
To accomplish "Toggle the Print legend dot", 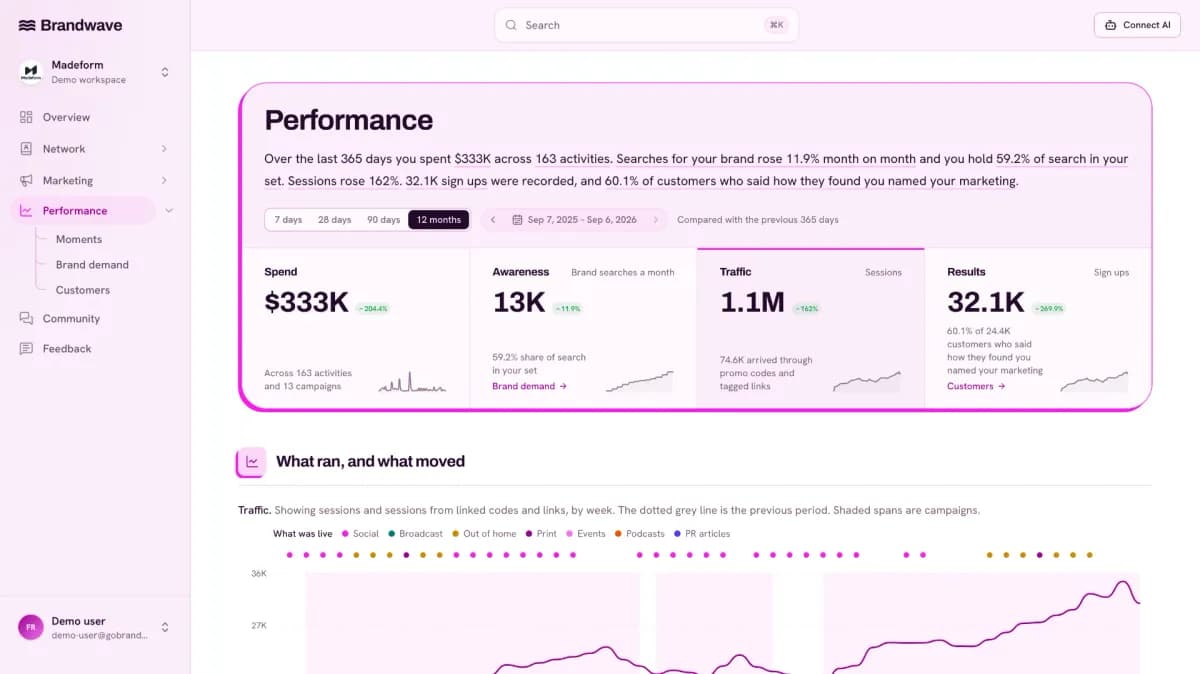I will [528, 534].
